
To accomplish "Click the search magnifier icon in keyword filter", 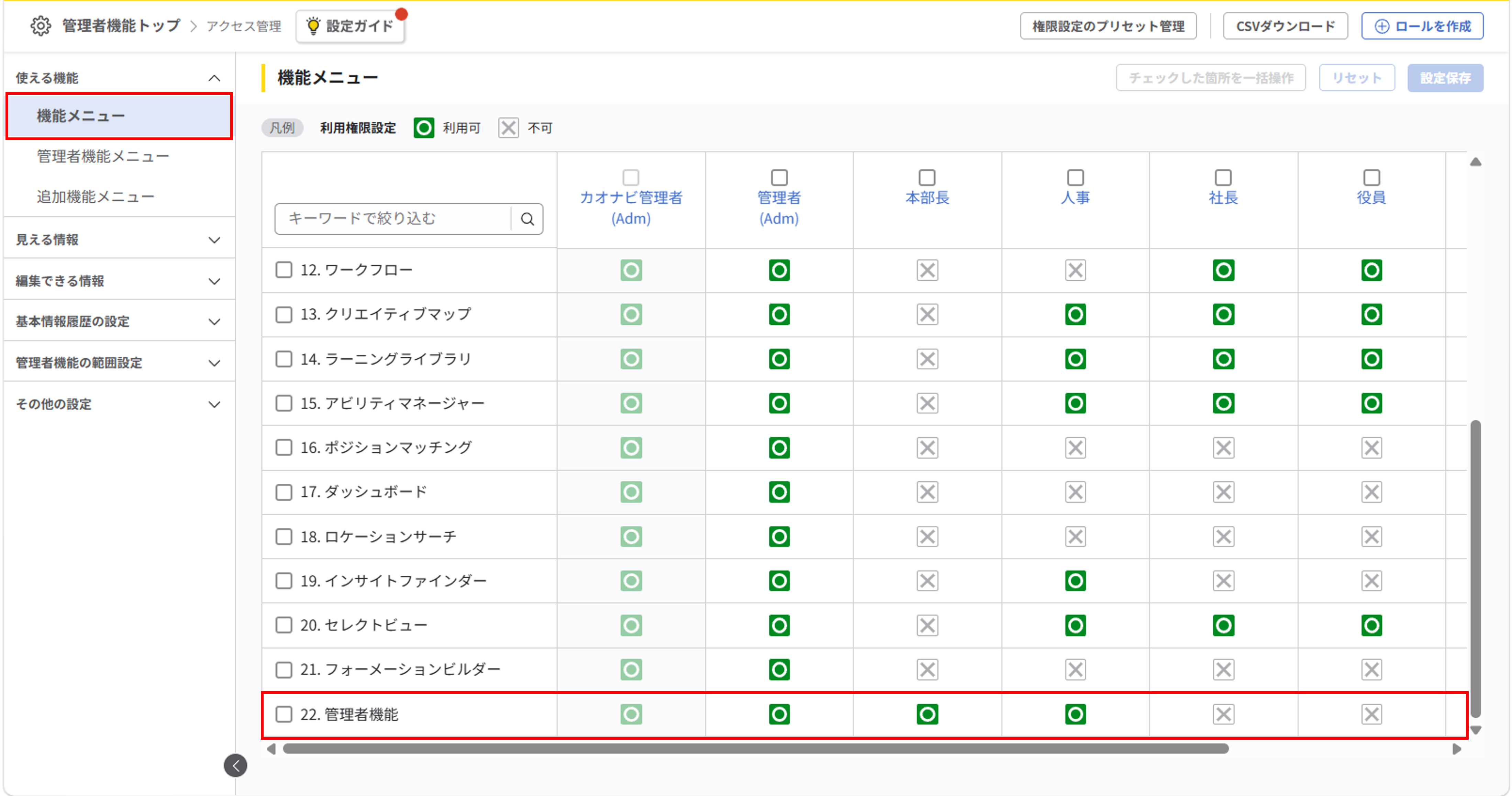I will point(527,219).
